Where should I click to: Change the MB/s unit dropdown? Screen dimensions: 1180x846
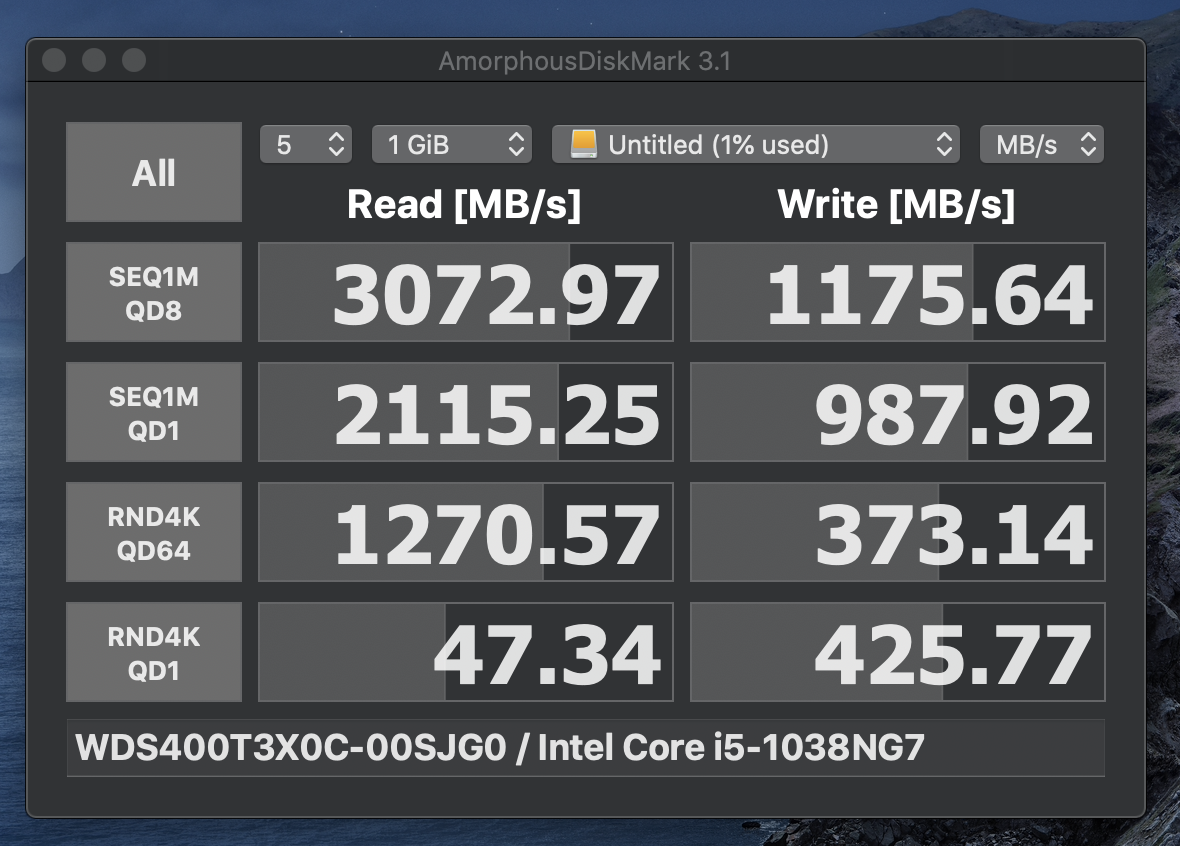[x=1041, y=145]
